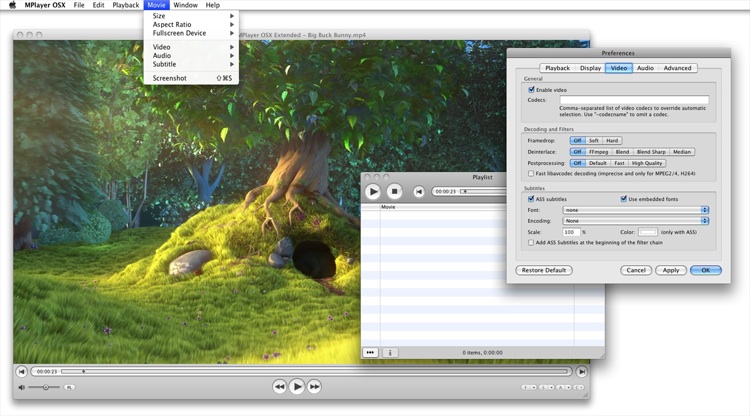This screenshot has width=750, height=416.
Task: Seek on the main player timeline bar
Action: pyautogui.click(x=314, y=371)
